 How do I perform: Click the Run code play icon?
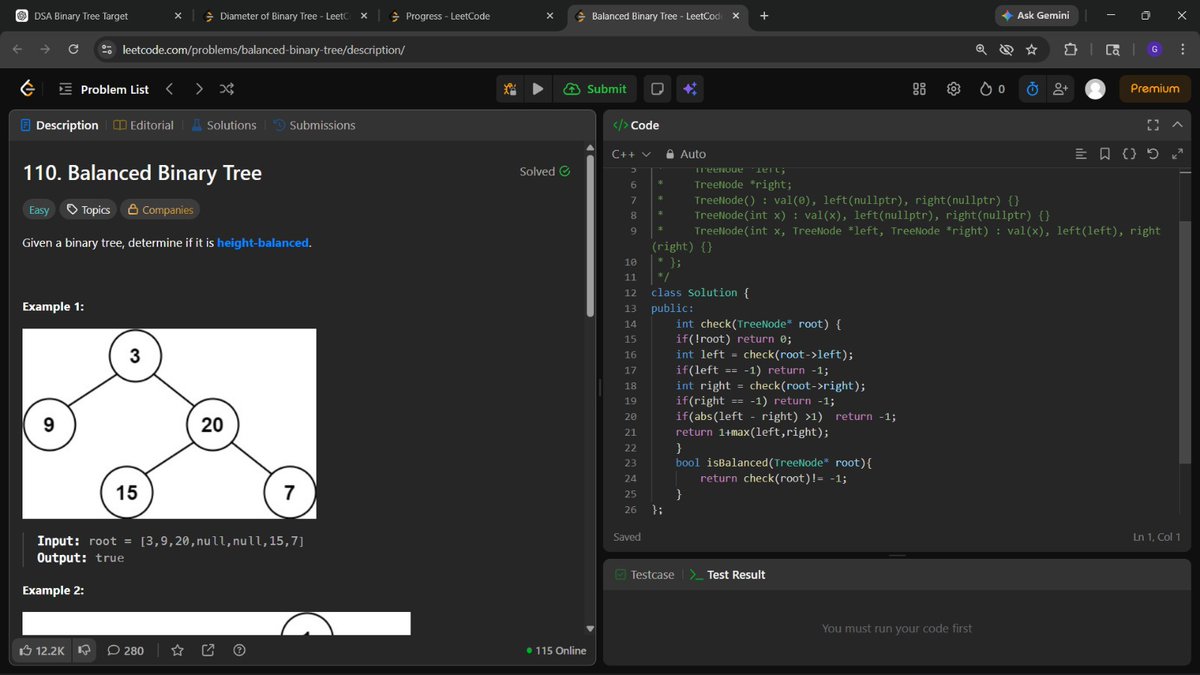point(538,89)
